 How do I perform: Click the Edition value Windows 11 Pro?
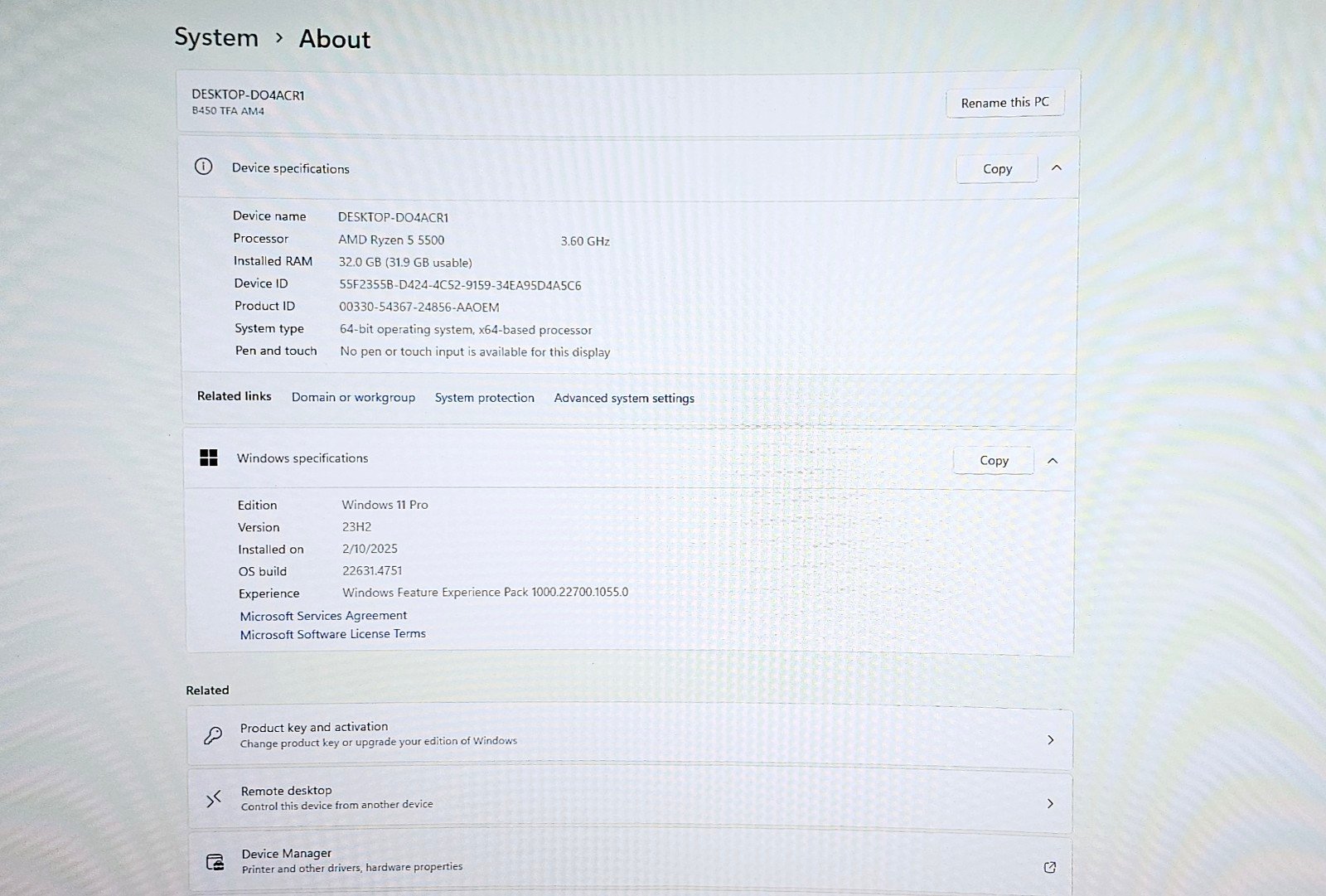[x=385, y=505]
